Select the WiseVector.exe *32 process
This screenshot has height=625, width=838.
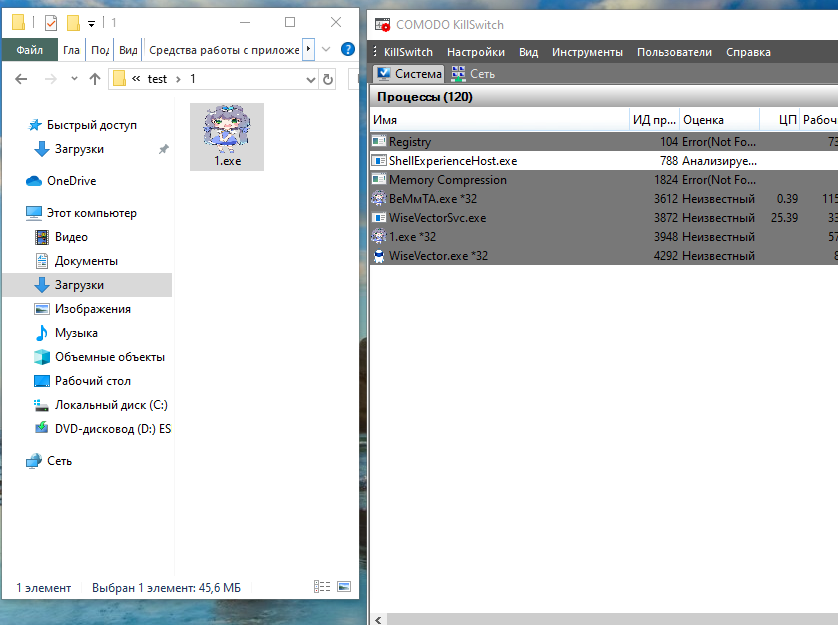pyautogui.click(x=604, y=256)
